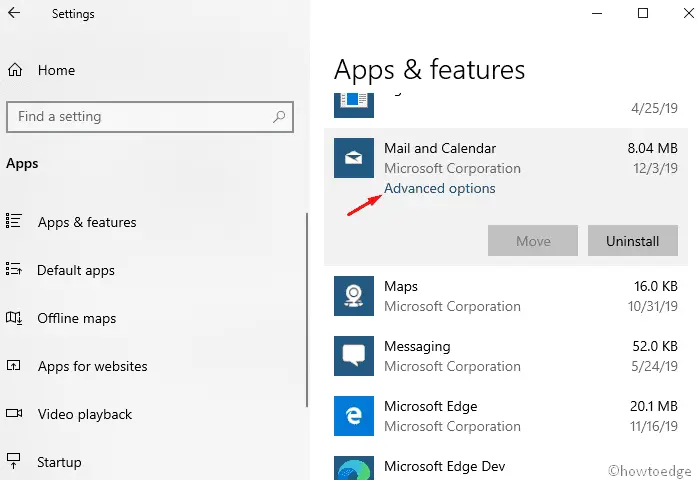Click the 12/3/19 install date
Image resolution: width=698 pixels, height=480 pixels.
(x=655, y=168)
